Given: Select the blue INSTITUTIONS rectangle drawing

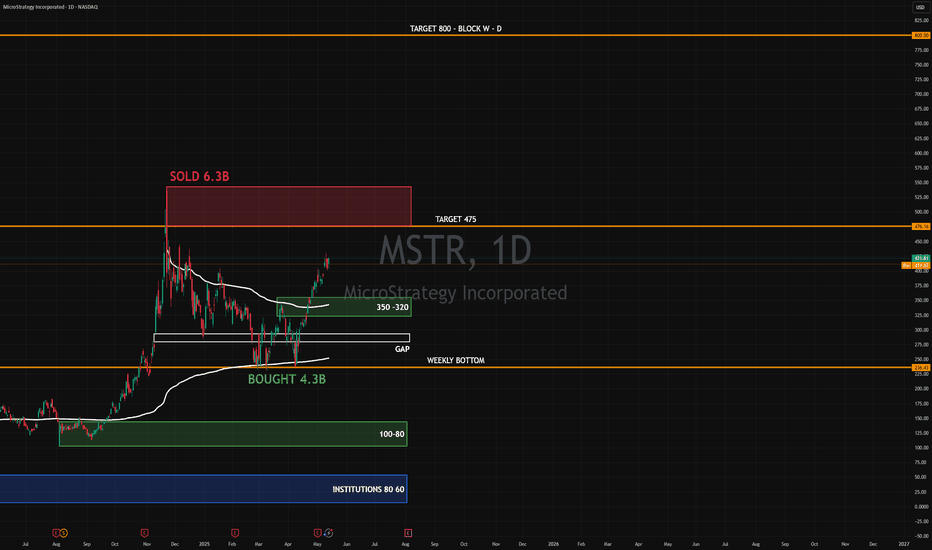Looking at the screenshot, I should [203, 489].
